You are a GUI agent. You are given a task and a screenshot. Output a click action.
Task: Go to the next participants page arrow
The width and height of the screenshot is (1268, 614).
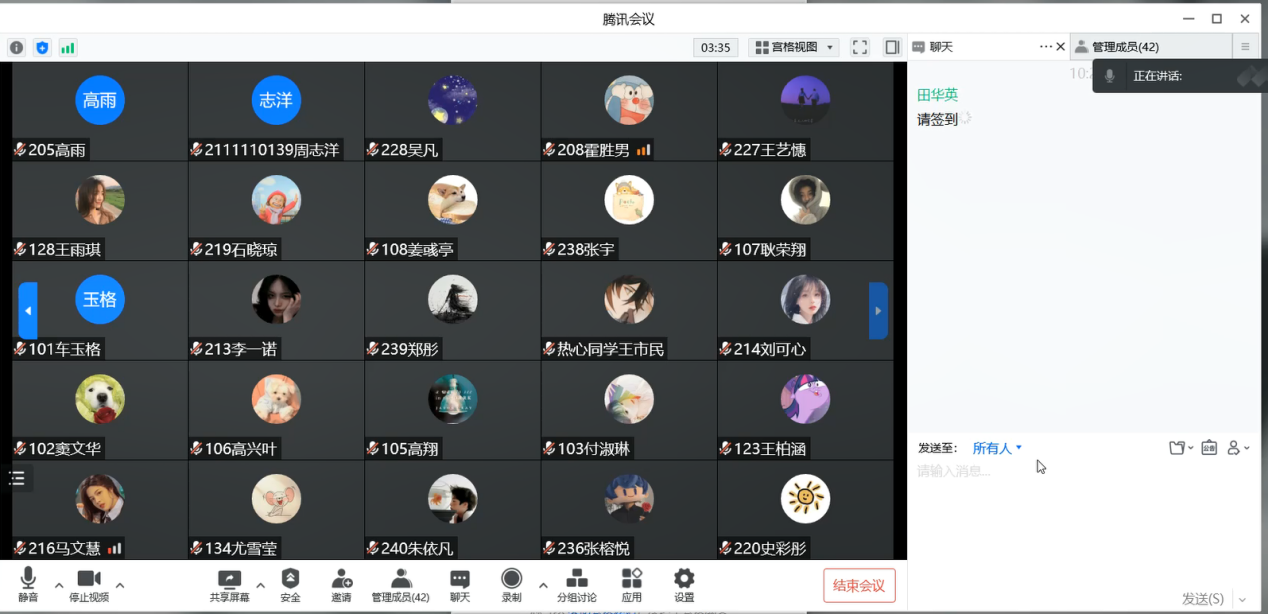point(878,311)
